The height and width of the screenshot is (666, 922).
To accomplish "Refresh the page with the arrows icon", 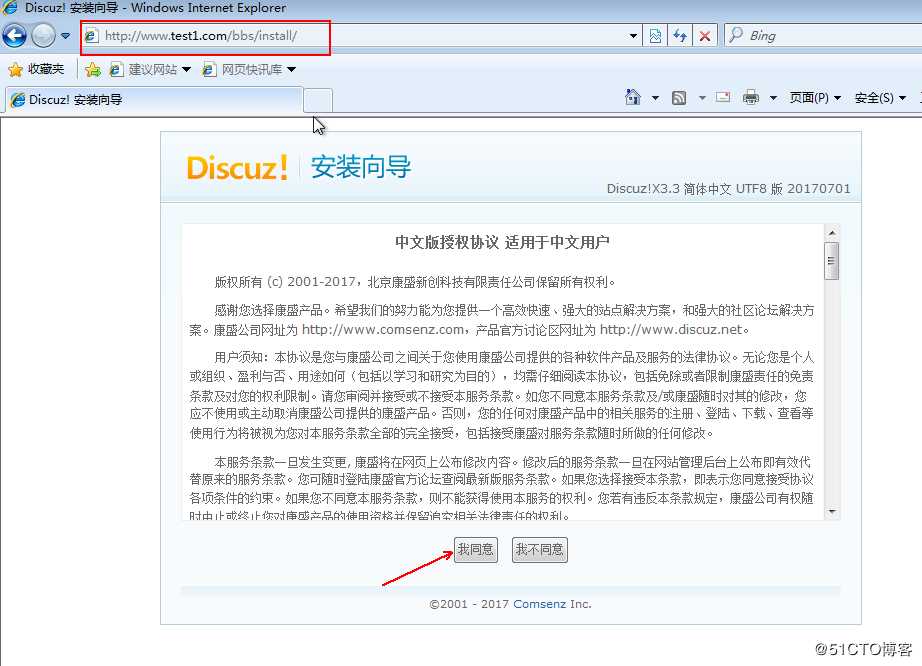I will [680, 36].
